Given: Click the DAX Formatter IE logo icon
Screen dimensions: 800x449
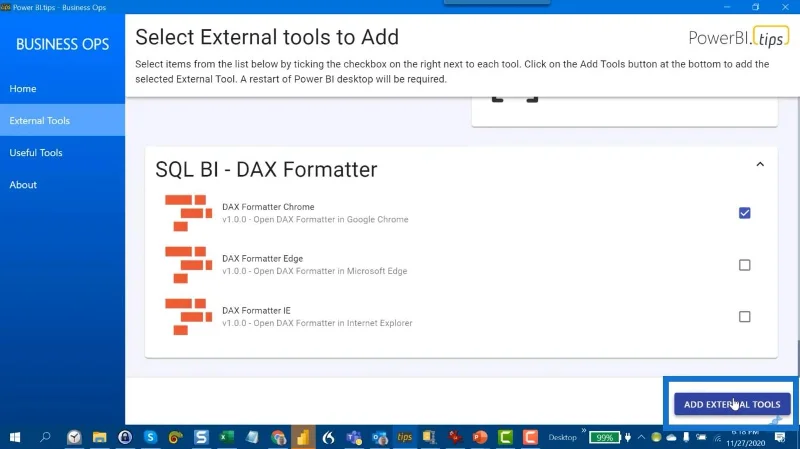Looking at the screenshot, I should coord(188,316).
